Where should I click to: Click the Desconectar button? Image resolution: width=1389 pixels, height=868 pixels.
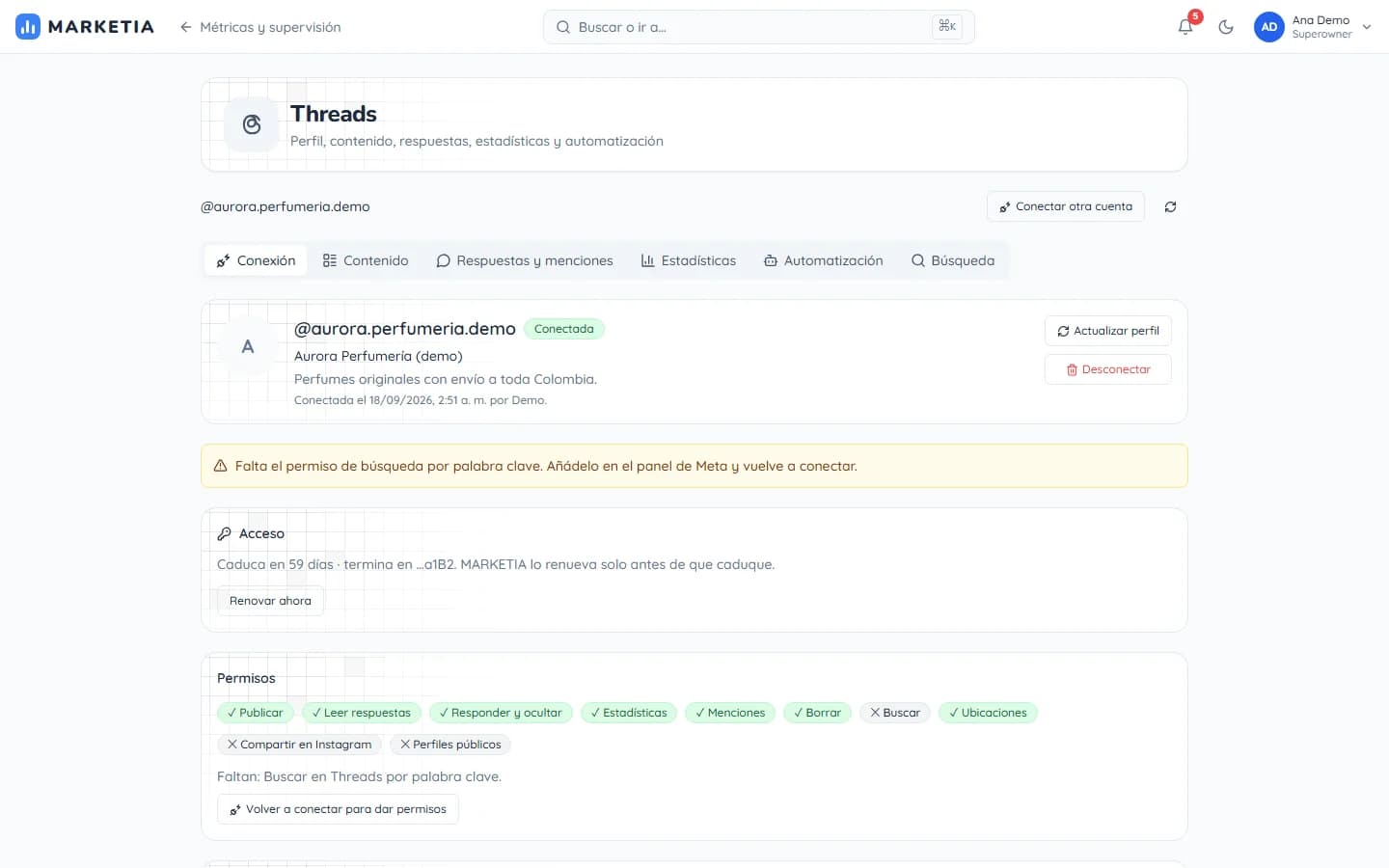coord(1108,369)
